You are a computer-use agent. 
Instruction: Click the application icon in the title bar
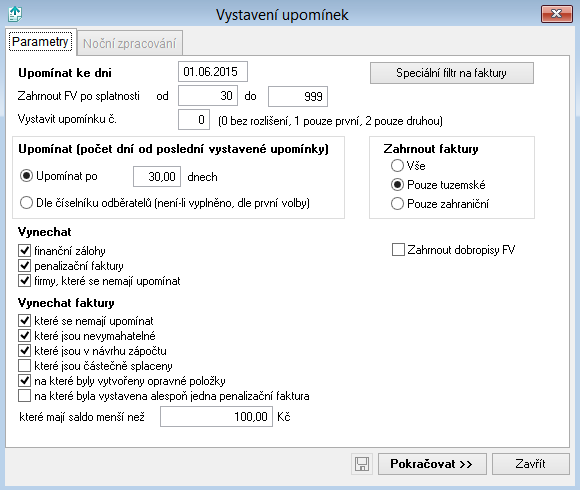pos(15,14)
